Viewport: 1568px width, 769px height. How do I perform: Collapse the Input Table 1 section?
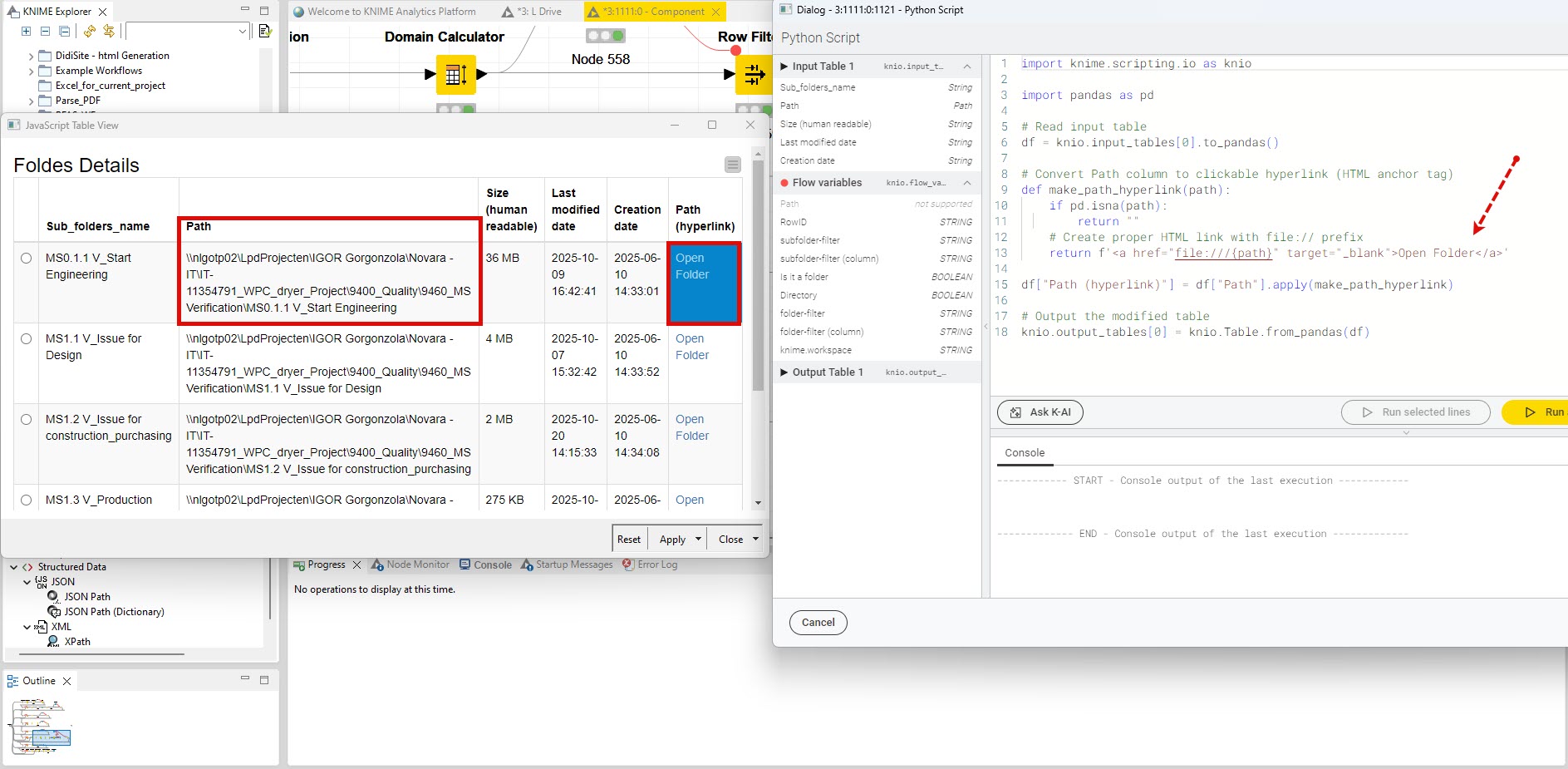click(966, 67)
